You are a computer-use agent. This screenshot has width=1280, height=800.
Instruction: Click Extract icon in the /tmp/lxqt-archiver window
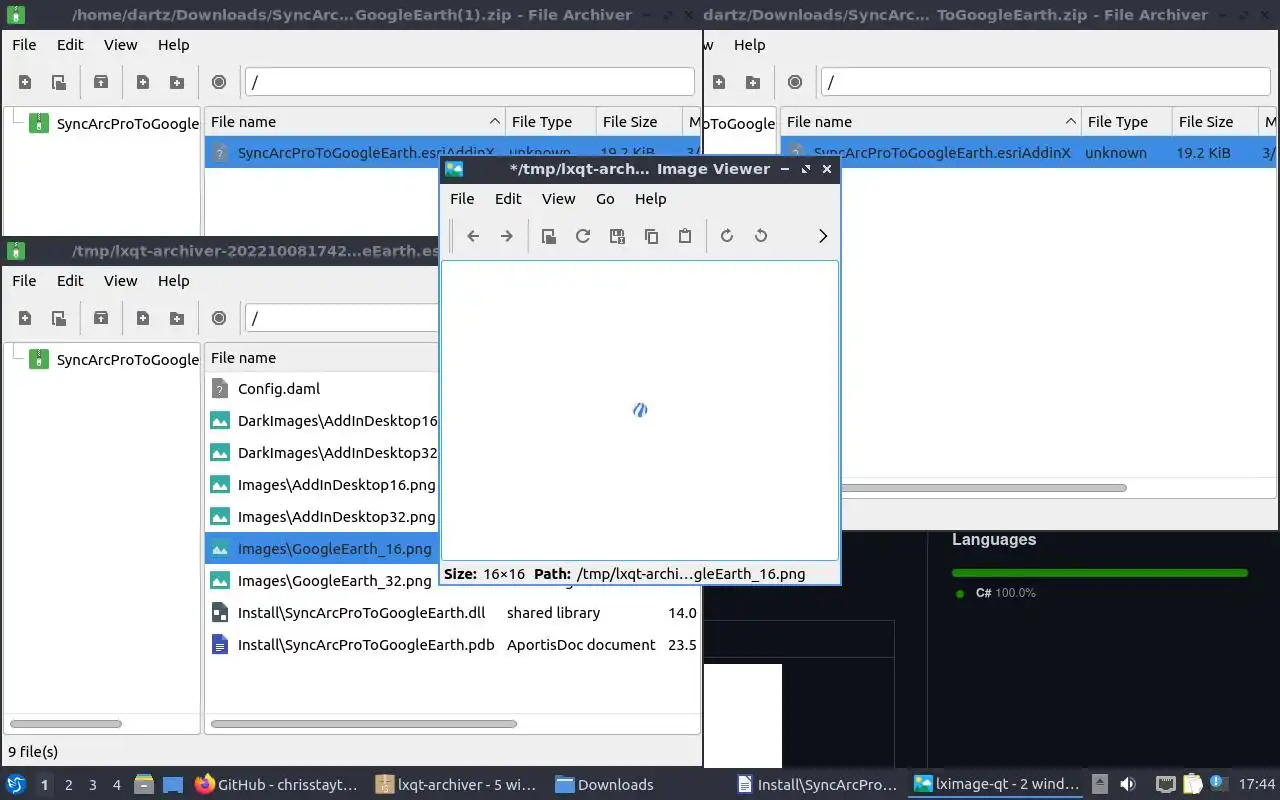101,318
